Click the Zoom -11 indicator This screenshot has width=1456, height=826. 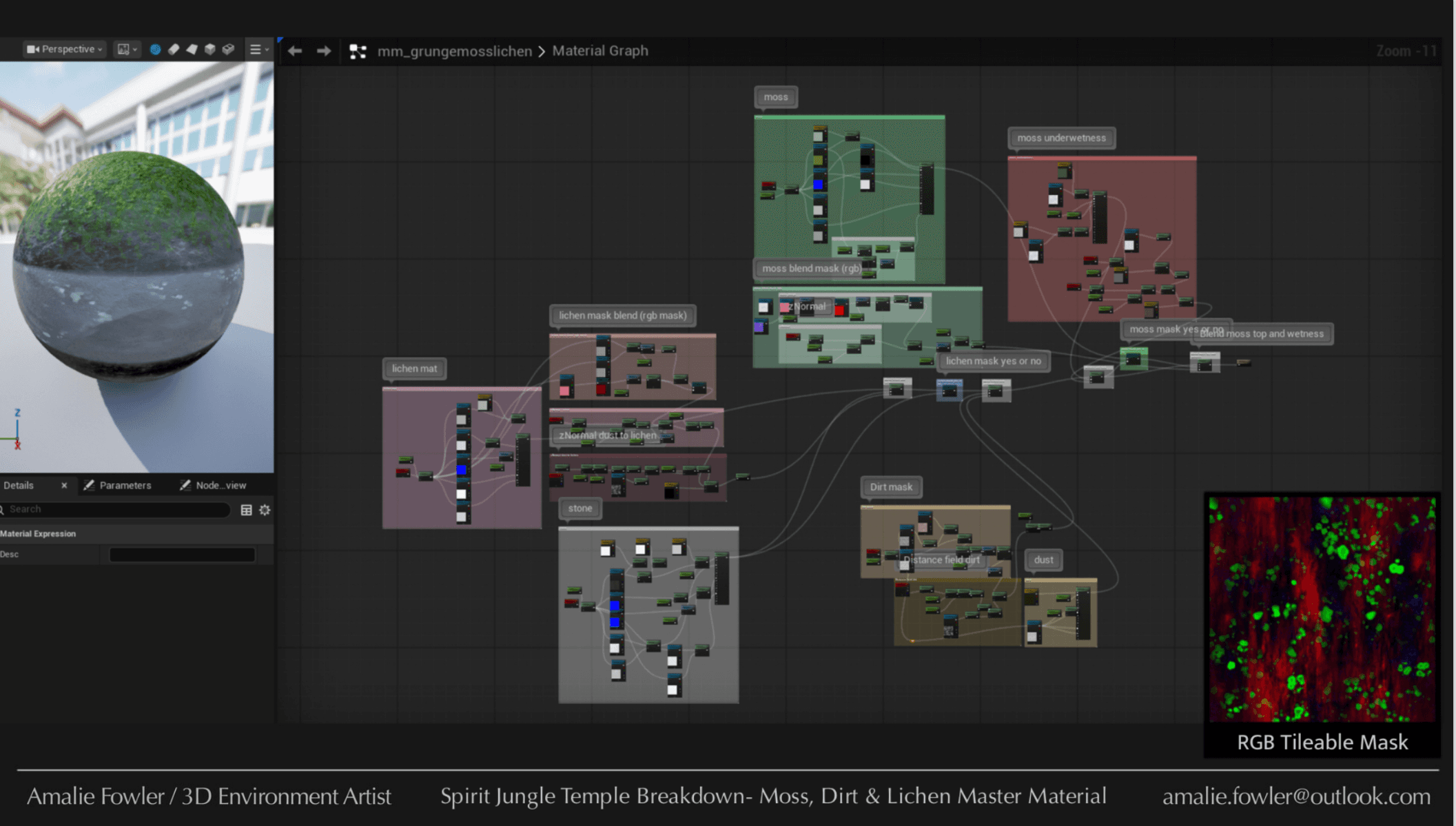click(x=1406, y=51)
